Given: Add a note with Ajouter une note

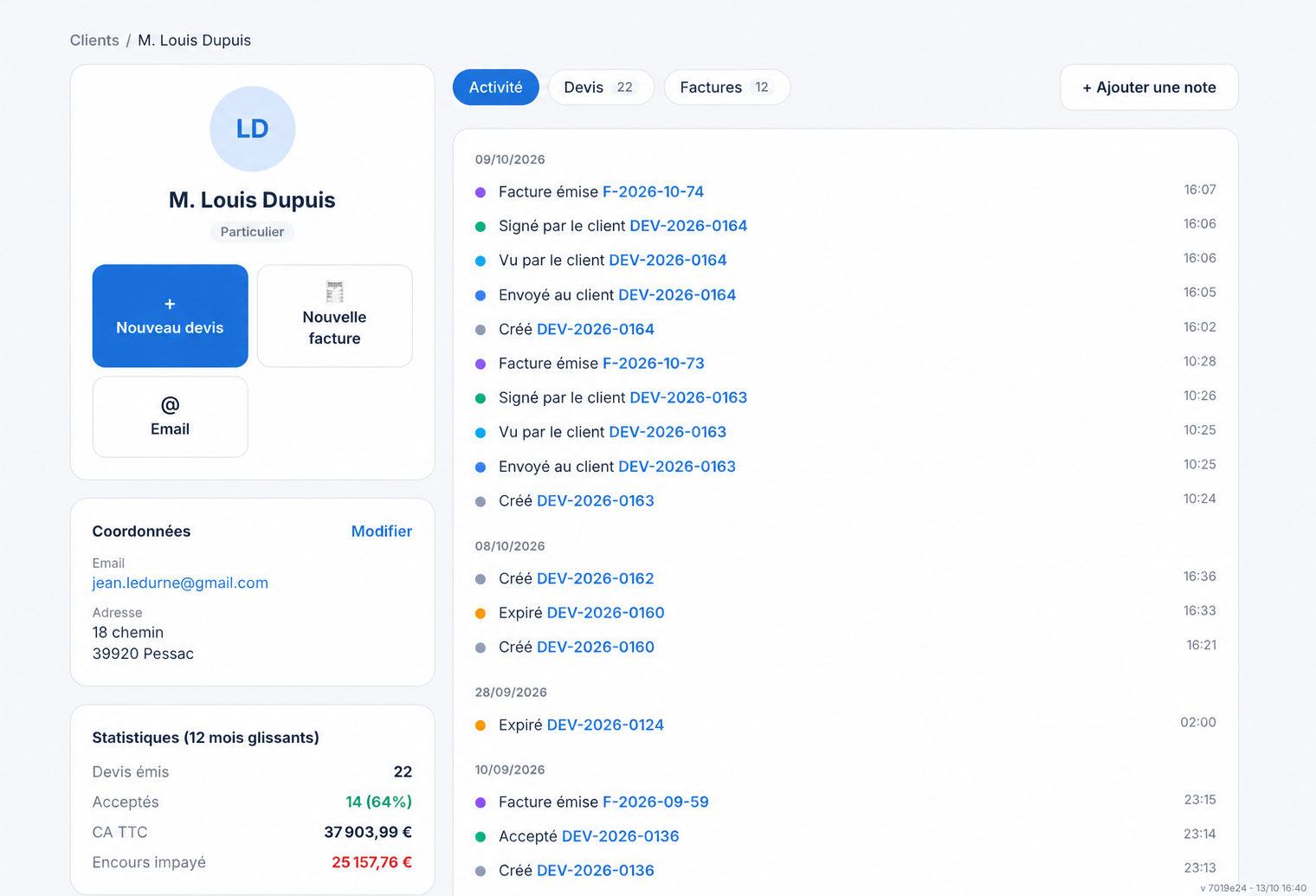Looking at the screenshot, I should 1149,87.
